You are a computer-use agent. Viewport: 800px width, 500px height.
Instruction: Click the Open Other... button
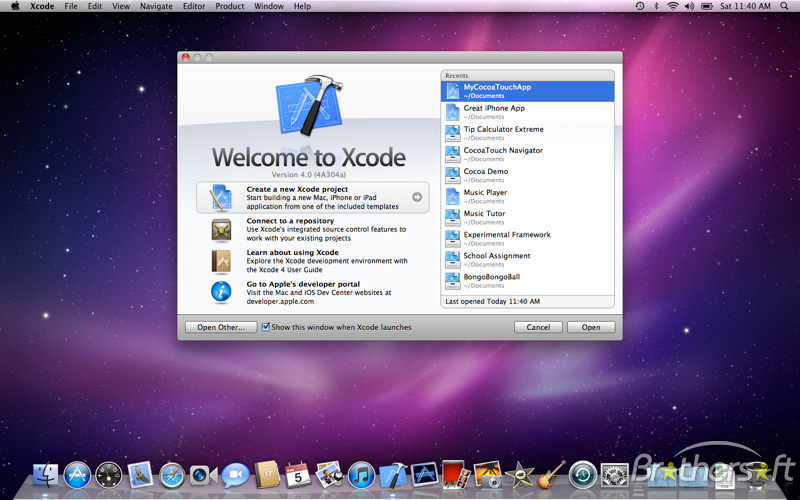click(220, 327)
